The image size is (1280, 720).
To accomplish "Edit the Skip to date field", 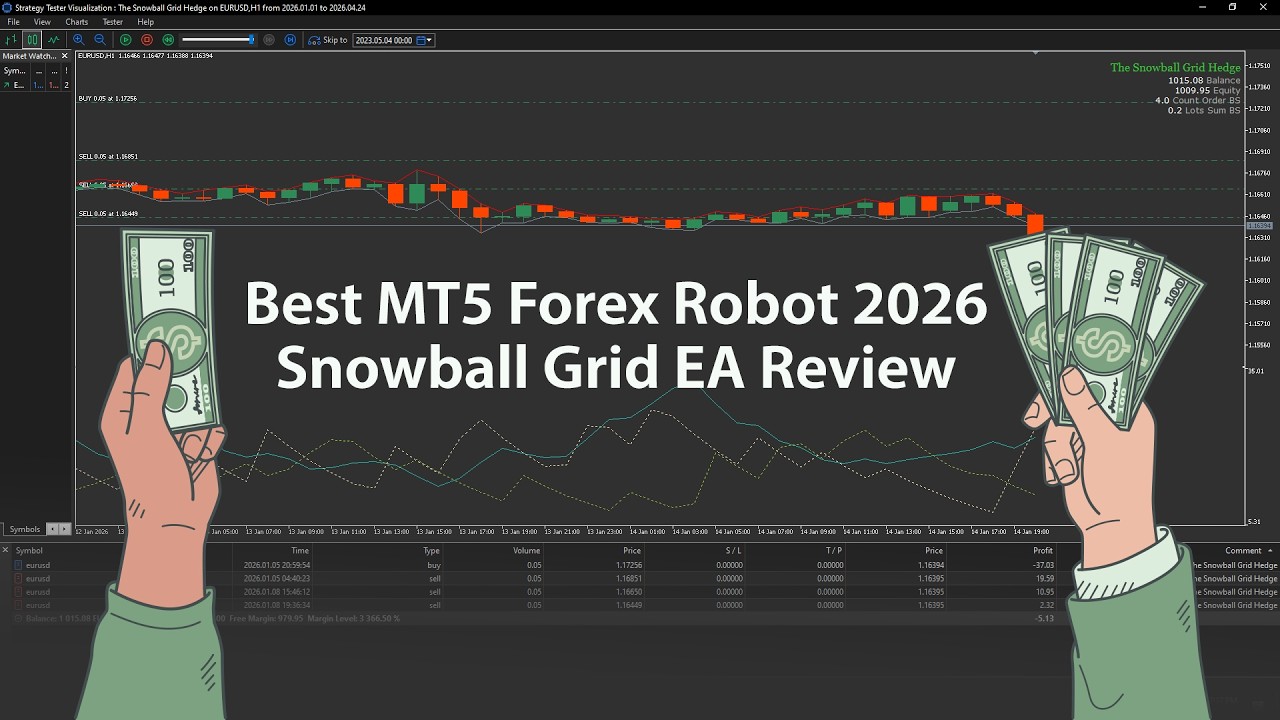I will pyautogui.click(x=384, y=40).
